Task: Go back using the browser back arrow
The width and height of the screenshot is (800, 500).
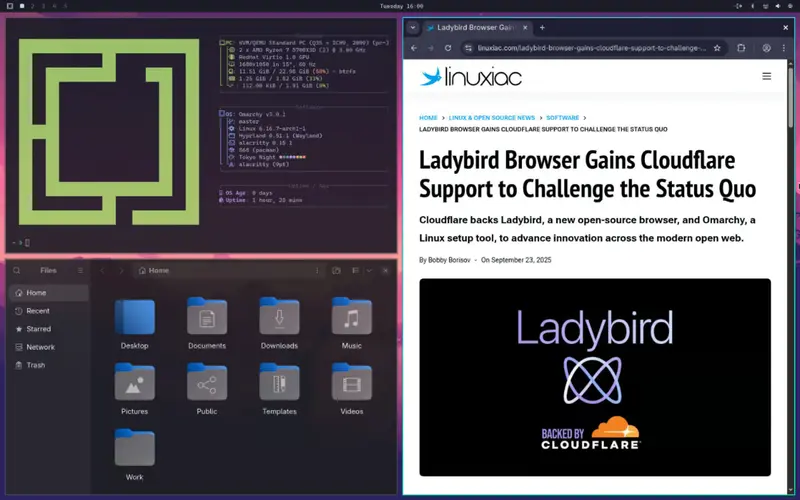Action: click(415, 48)
